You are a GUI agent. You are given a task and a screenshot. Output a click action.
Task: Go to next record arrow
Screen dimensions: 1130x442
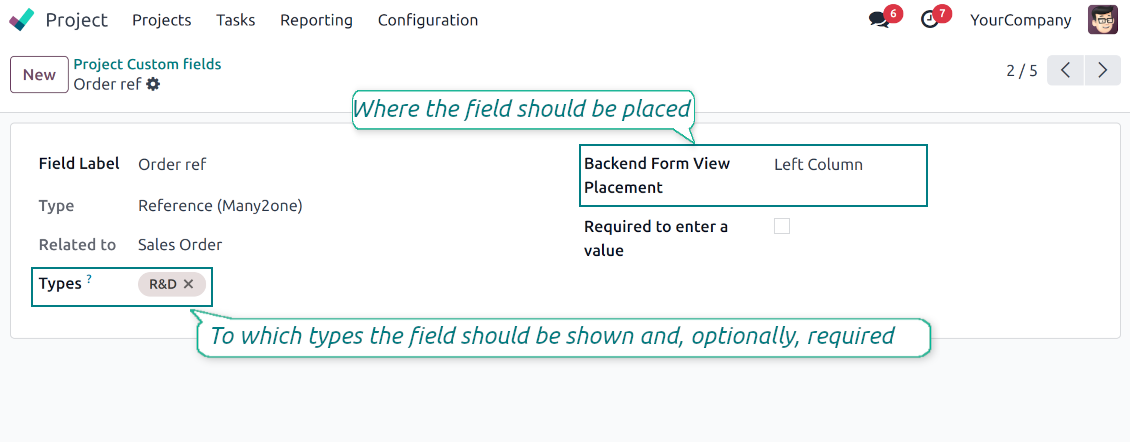pyautogui.click(x=1102, y=70)
